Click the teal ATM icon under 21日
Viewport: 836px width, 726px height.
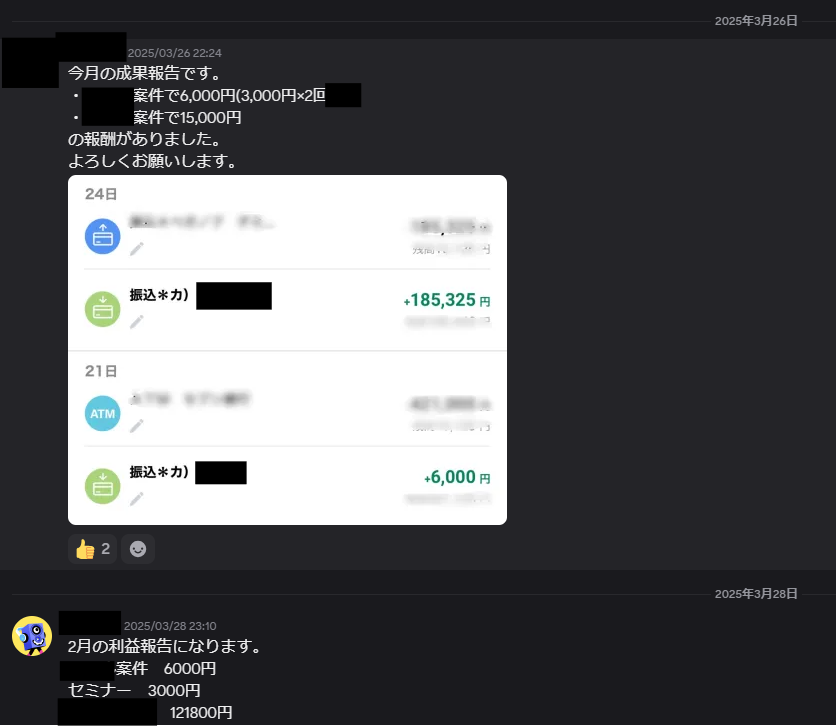pyautogui.click(x=102, y=413)
